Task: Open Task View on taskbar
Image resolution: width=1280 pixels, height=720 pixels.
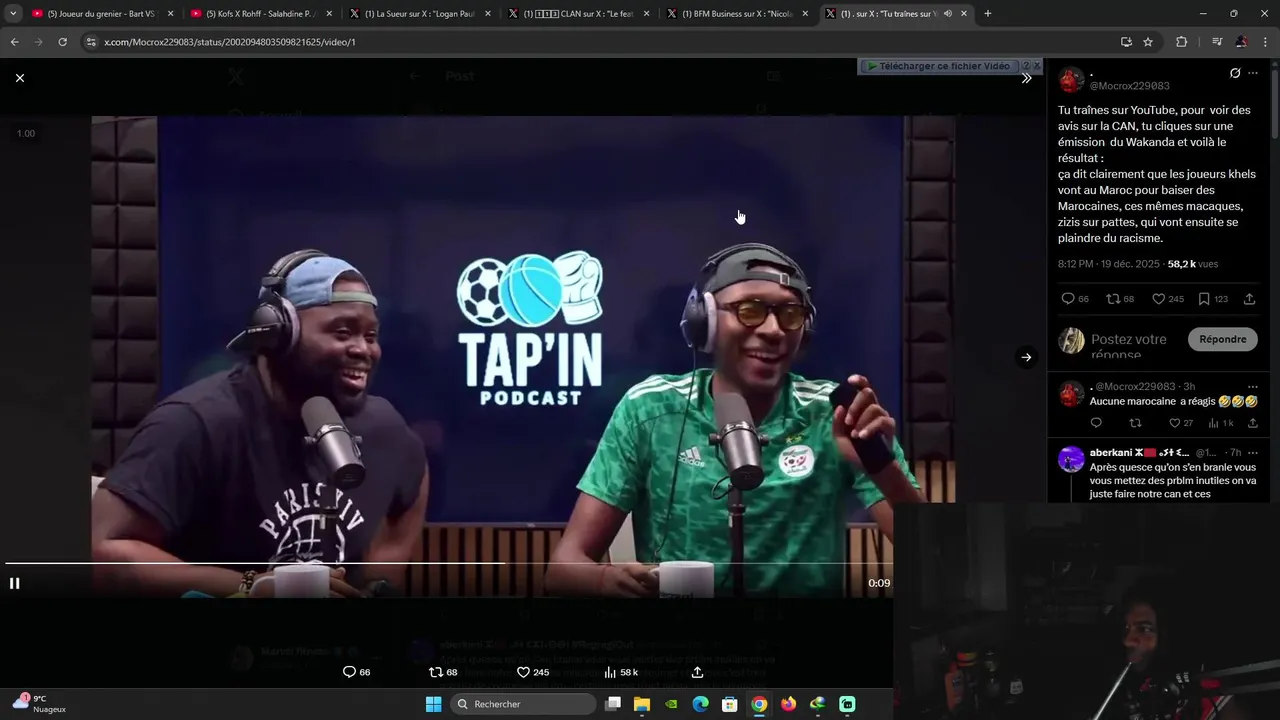Action: (613, 704)
